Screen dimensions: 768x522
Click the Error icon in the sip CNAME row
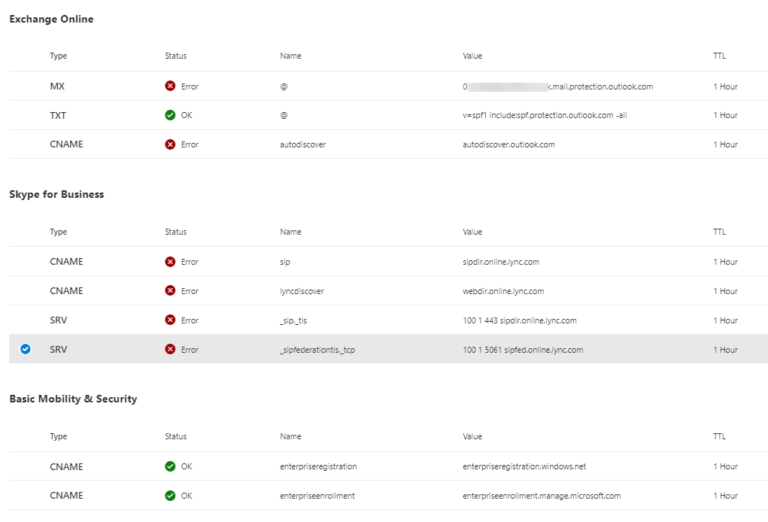[170, 261]
